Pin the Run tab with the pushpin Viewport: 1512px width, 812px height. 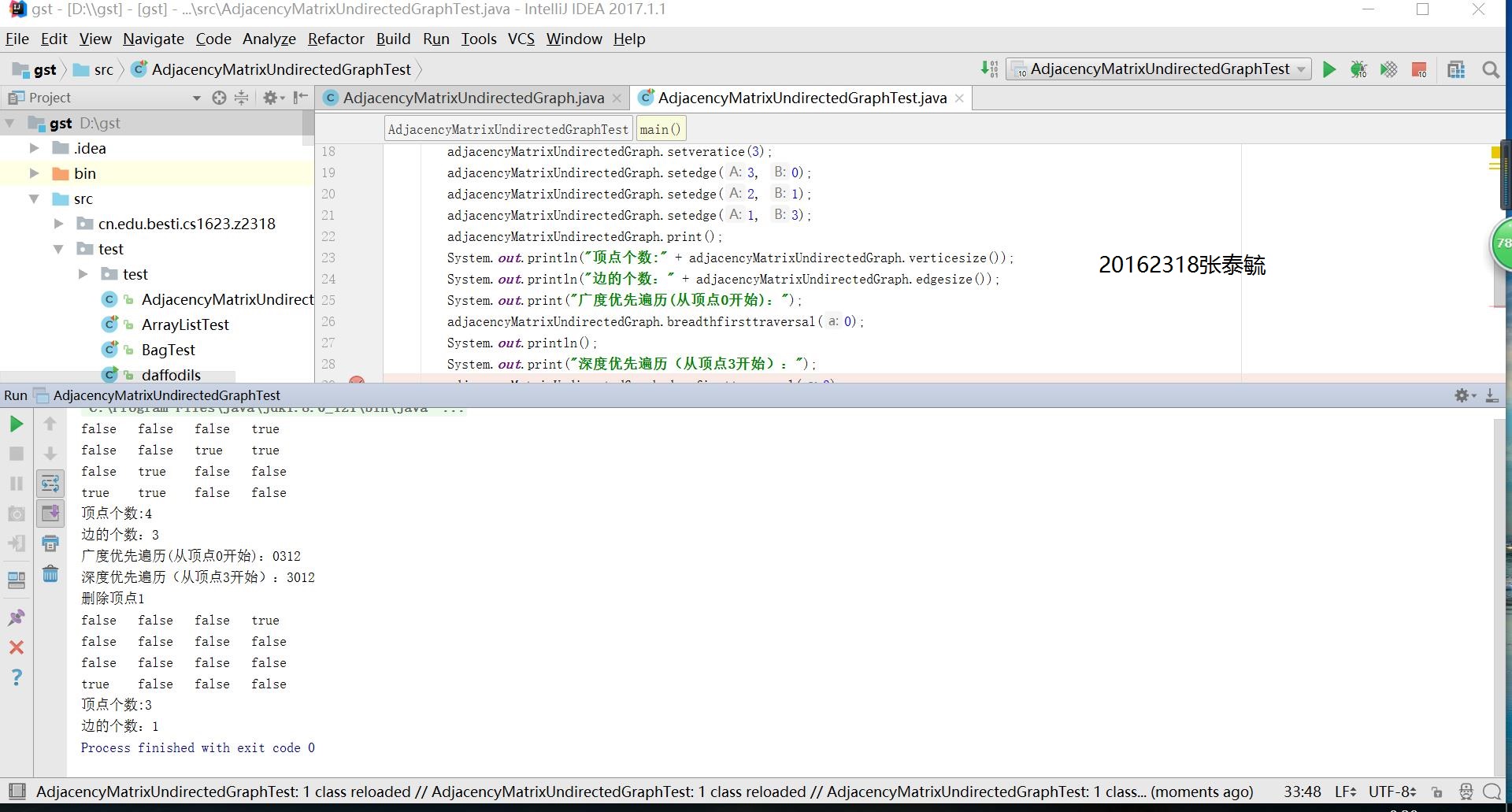16,617
